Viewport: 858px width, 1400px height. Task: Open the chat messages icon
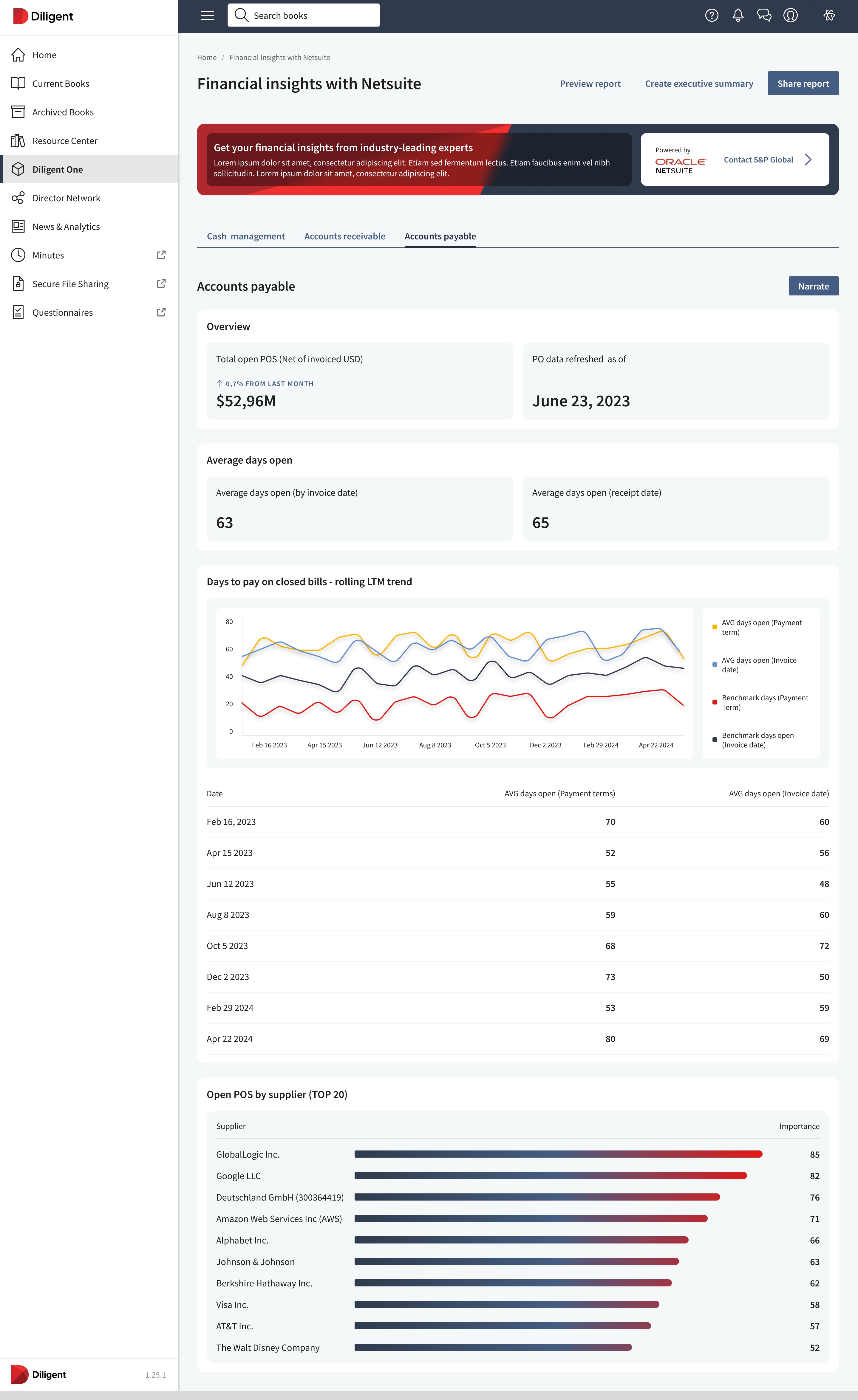(764, 16)
